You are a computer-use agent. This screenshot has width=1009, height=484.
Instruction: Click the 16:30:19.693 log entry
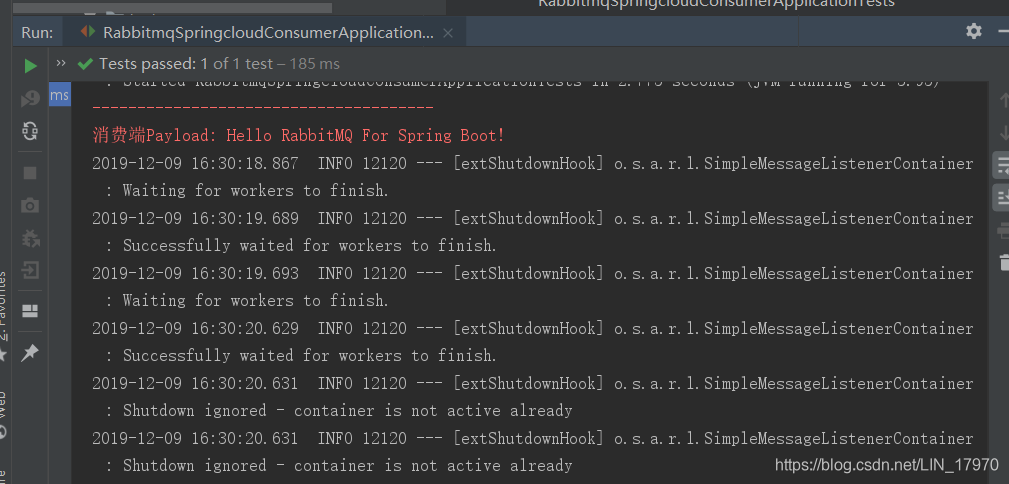[x=532, y=274]
